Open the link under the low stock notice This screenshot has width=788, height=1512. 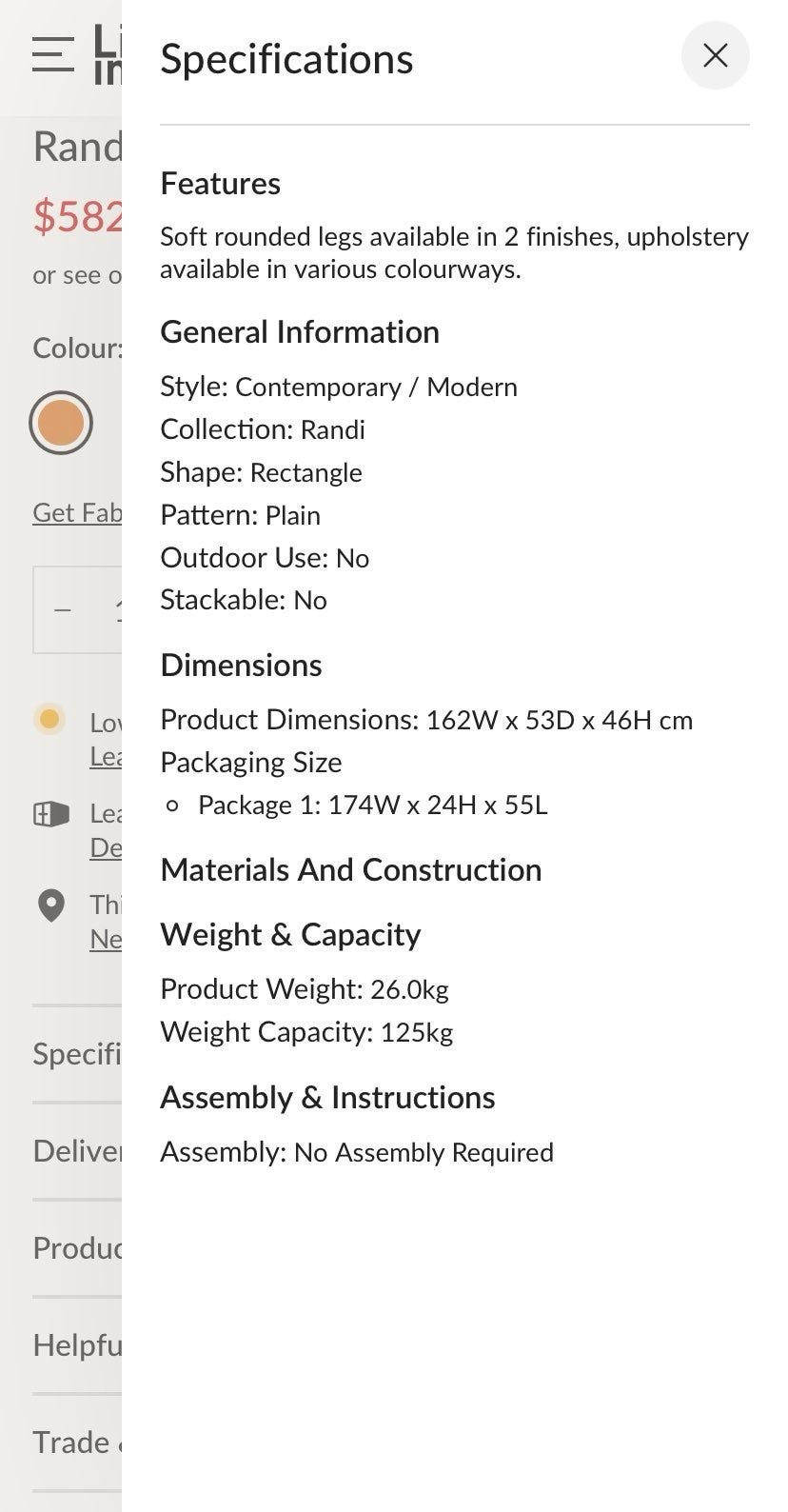pos(106,756)
